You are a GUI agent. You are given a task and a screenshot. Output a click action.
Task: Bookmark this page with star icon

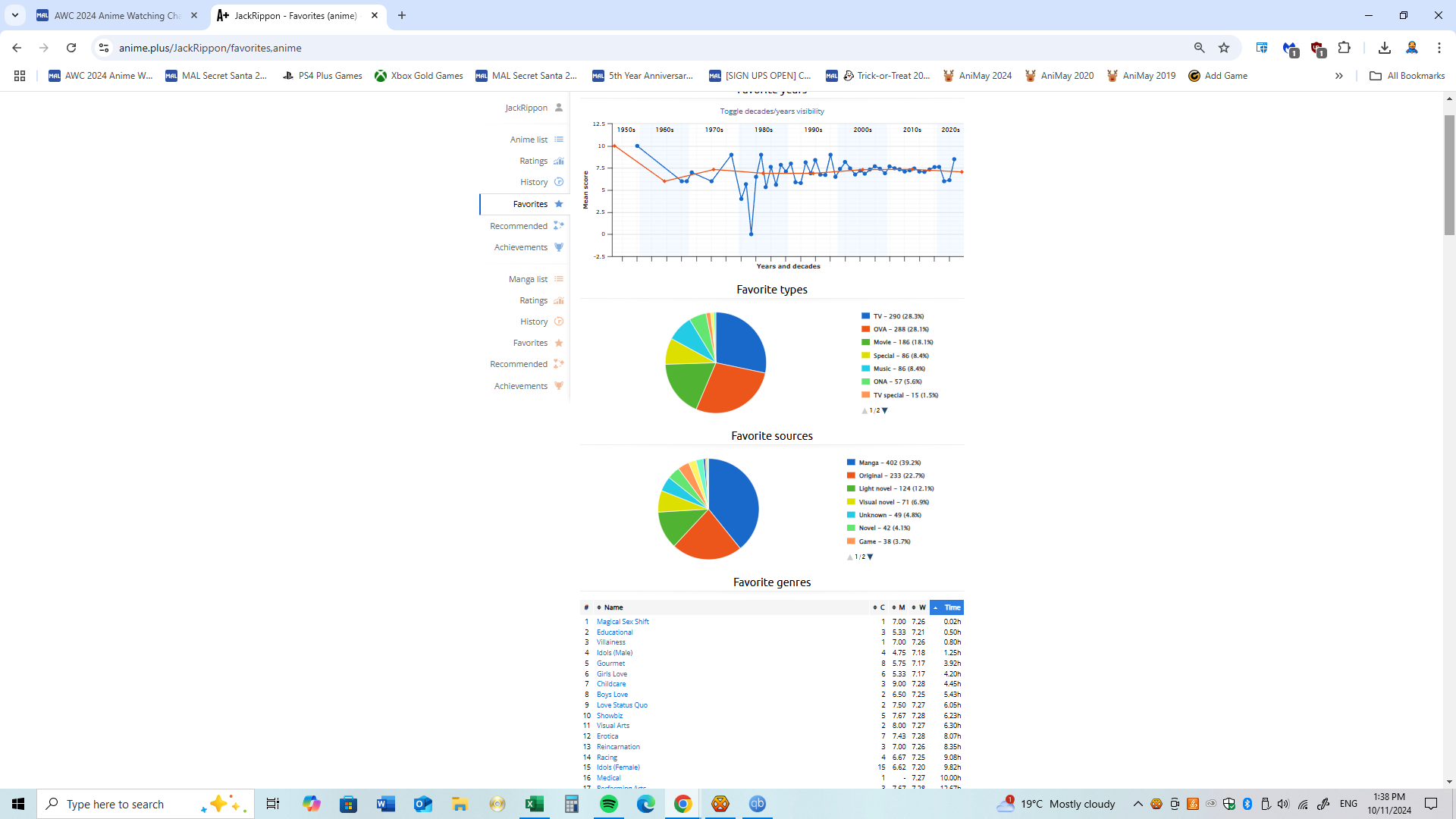(x=1224, y=48)
